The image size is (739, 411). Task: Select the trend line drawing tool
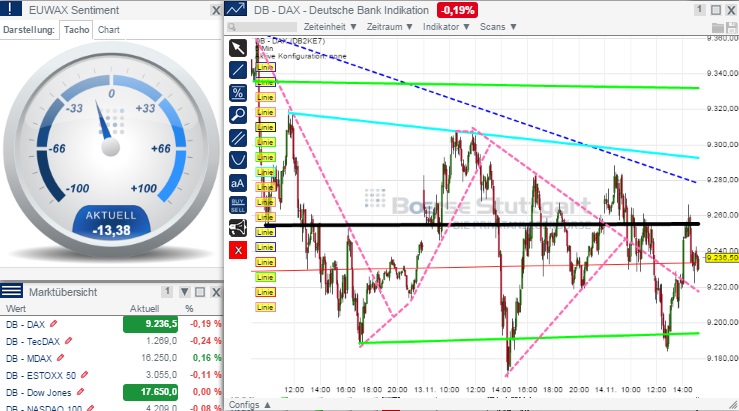(238, 70)
